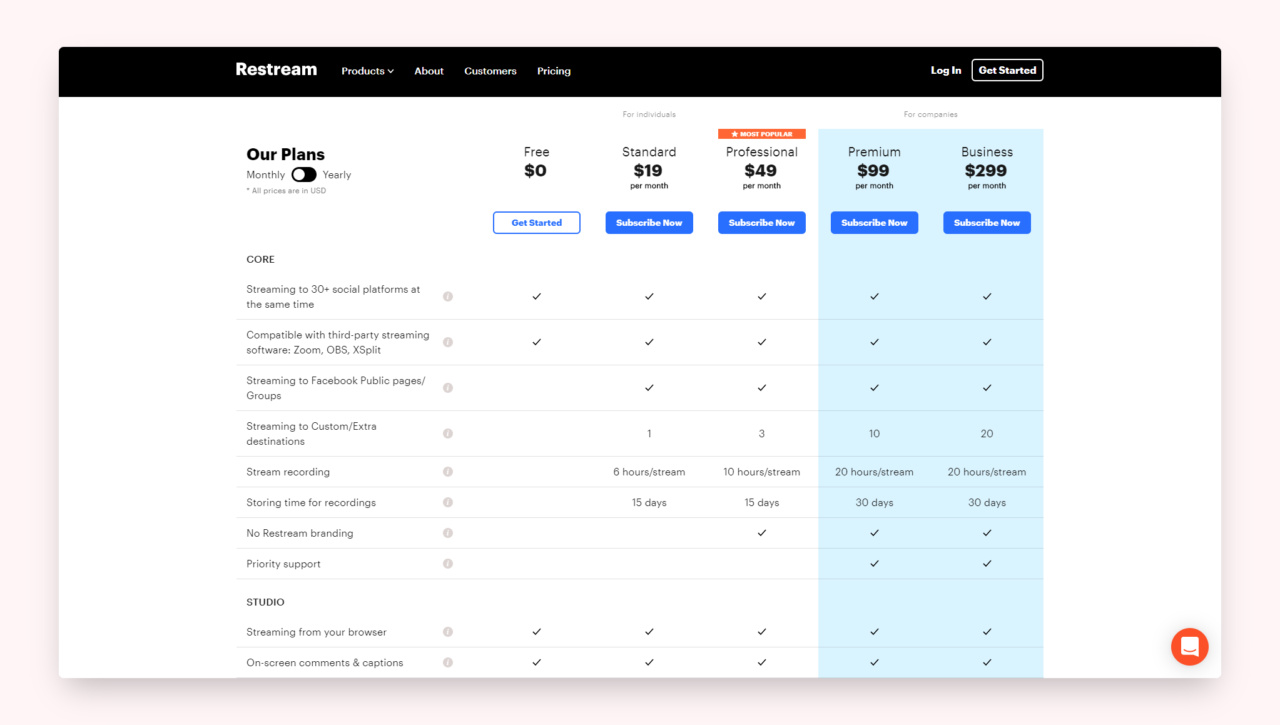Expand the Products dropdown menu
This screenshot has width=1280, height=725.
click(367, 71)
